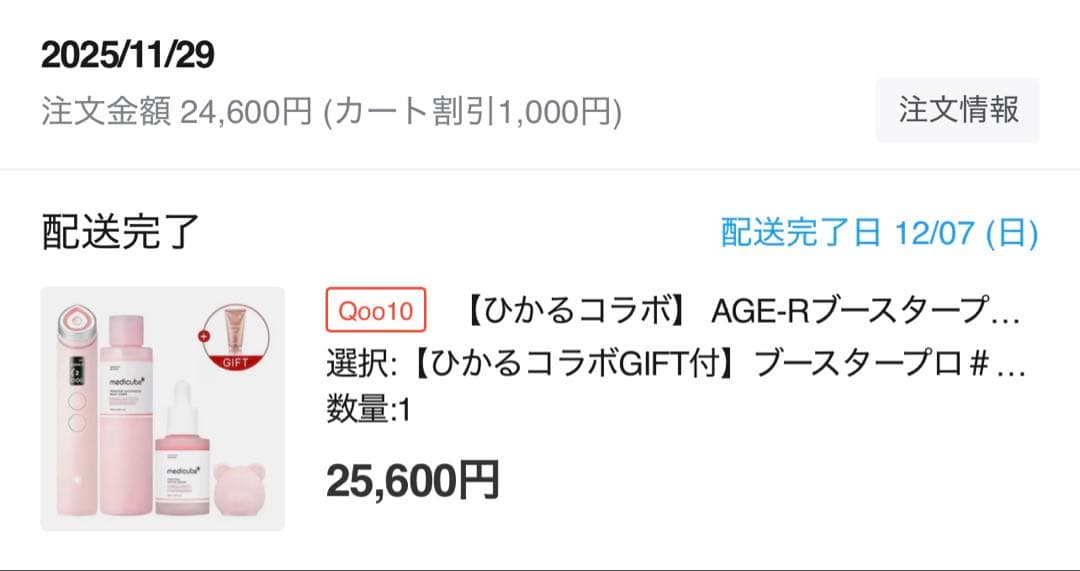Click the カート割引1,000円 discount note
Image resolution: width=1080 pixels, height=571 pixels.
[x=471, y=112]
